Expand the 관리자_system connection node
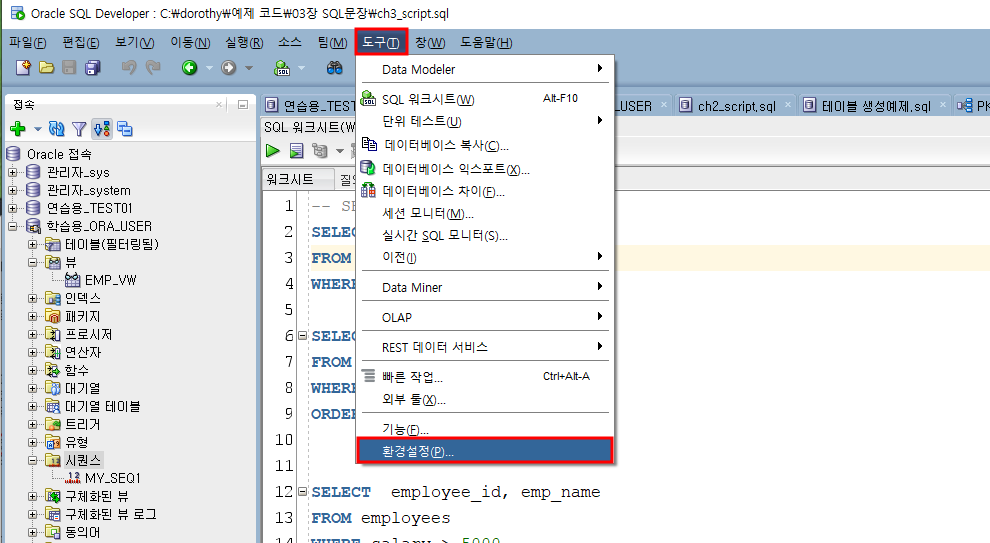 pos(13,190)
